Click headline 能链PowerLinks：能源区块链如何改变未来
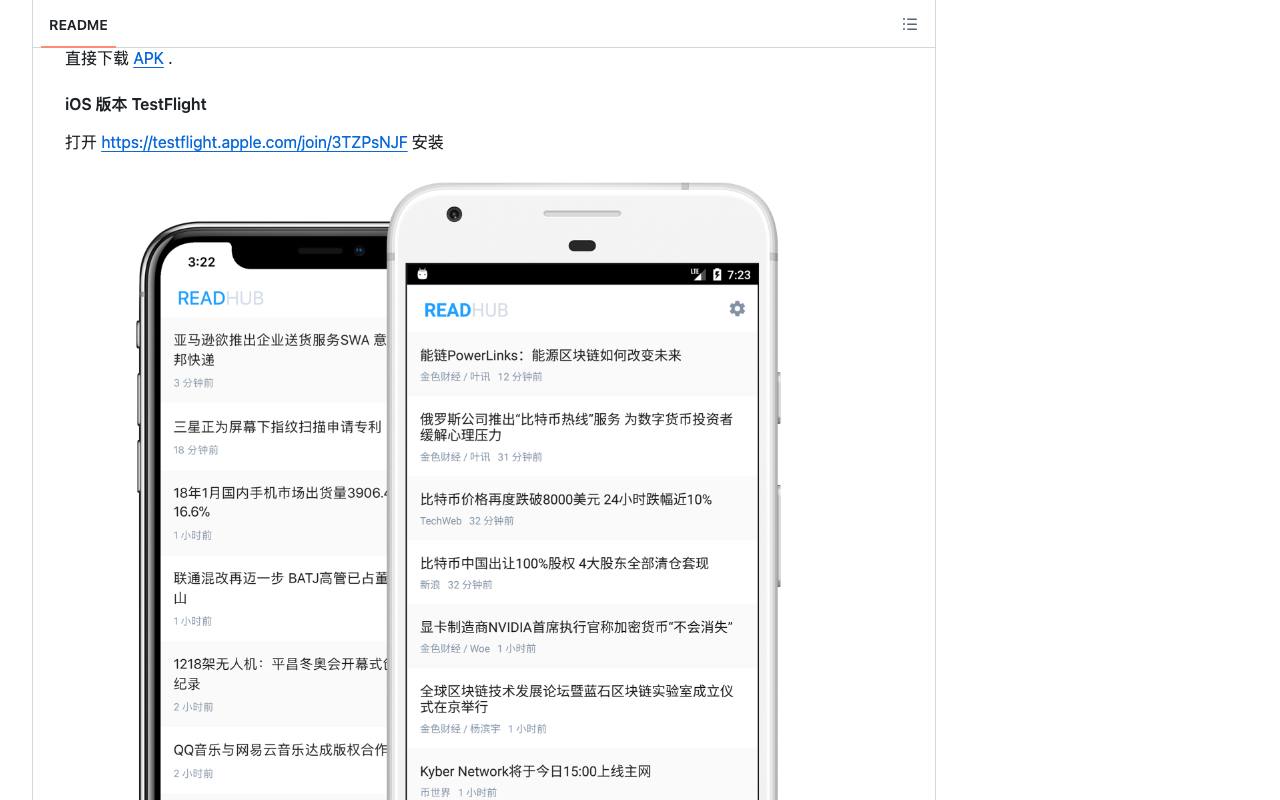Viewport: 1280px width, 800px height. [x=551, y=355]
